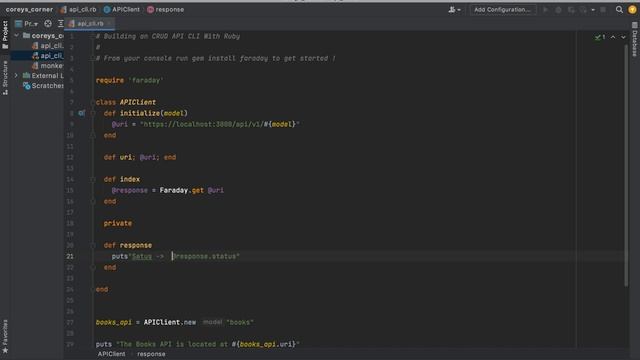Click the pink method icon beside response
Viewport: 640px width, 360px height.
pos(150,9)
